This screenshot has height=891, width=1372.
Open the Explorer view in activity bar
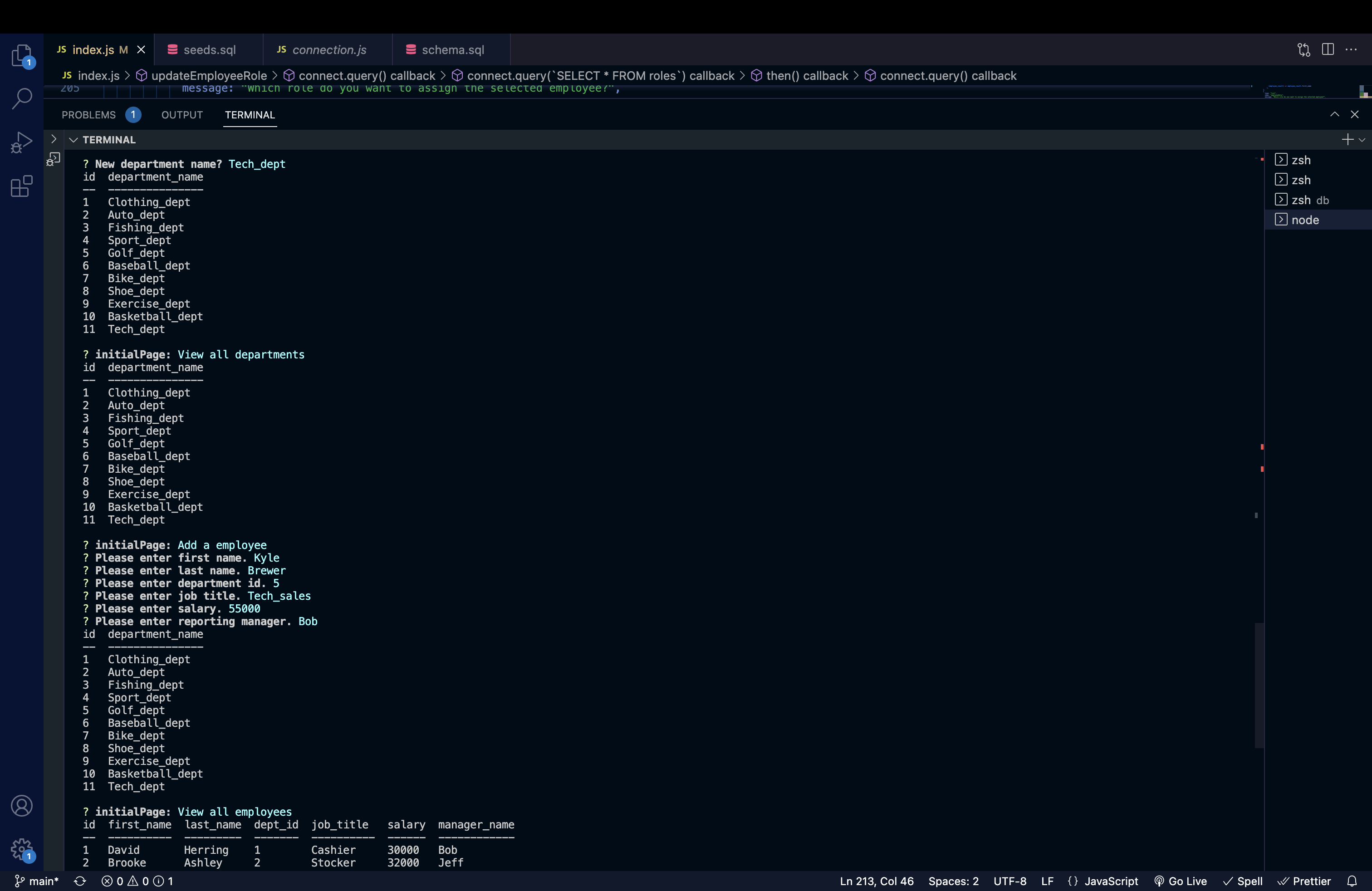coord(22,56)
